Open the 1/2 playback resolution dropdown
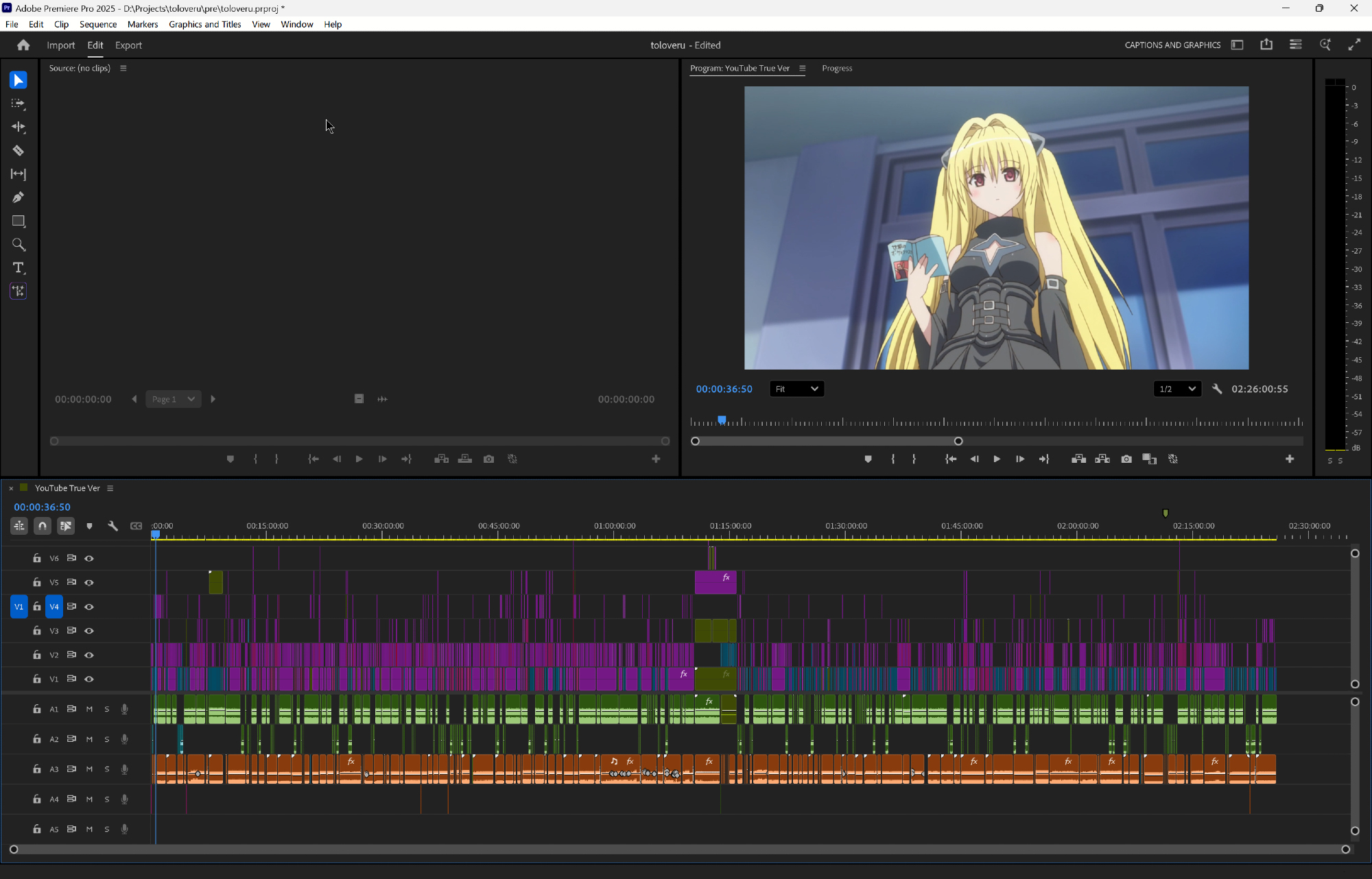This screenshot has height=879, width=1372. [x=1177, y=389]
